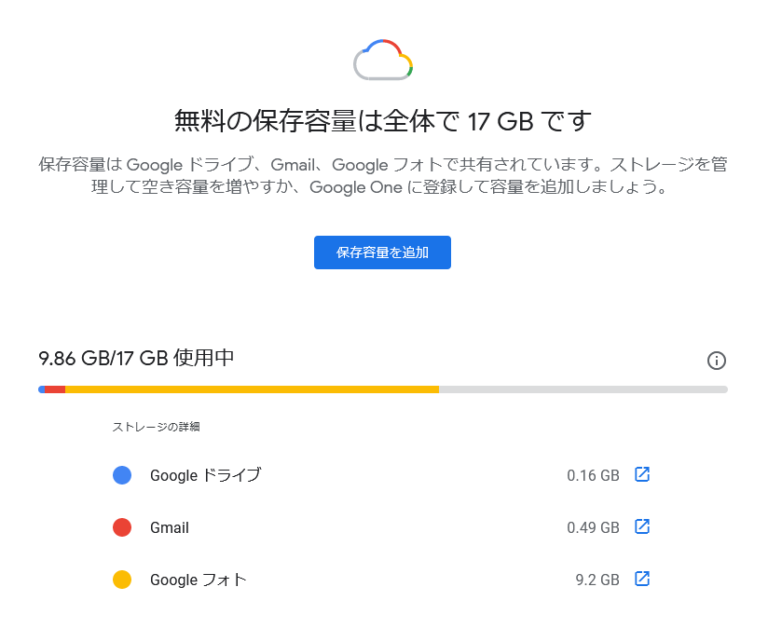Select the Gmail storage label

[x=169, y=527]
